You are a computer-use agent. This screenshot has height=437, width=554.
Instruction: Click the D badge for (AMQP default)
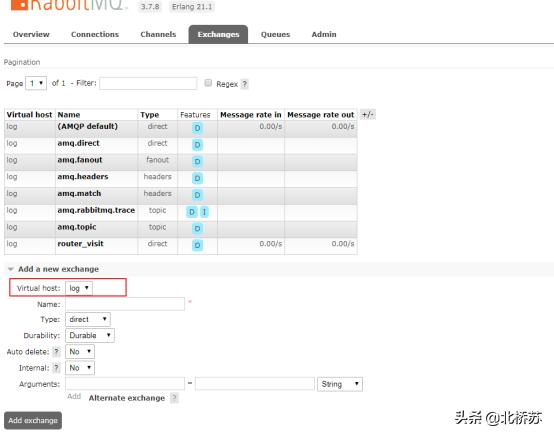tap(197, 128)
